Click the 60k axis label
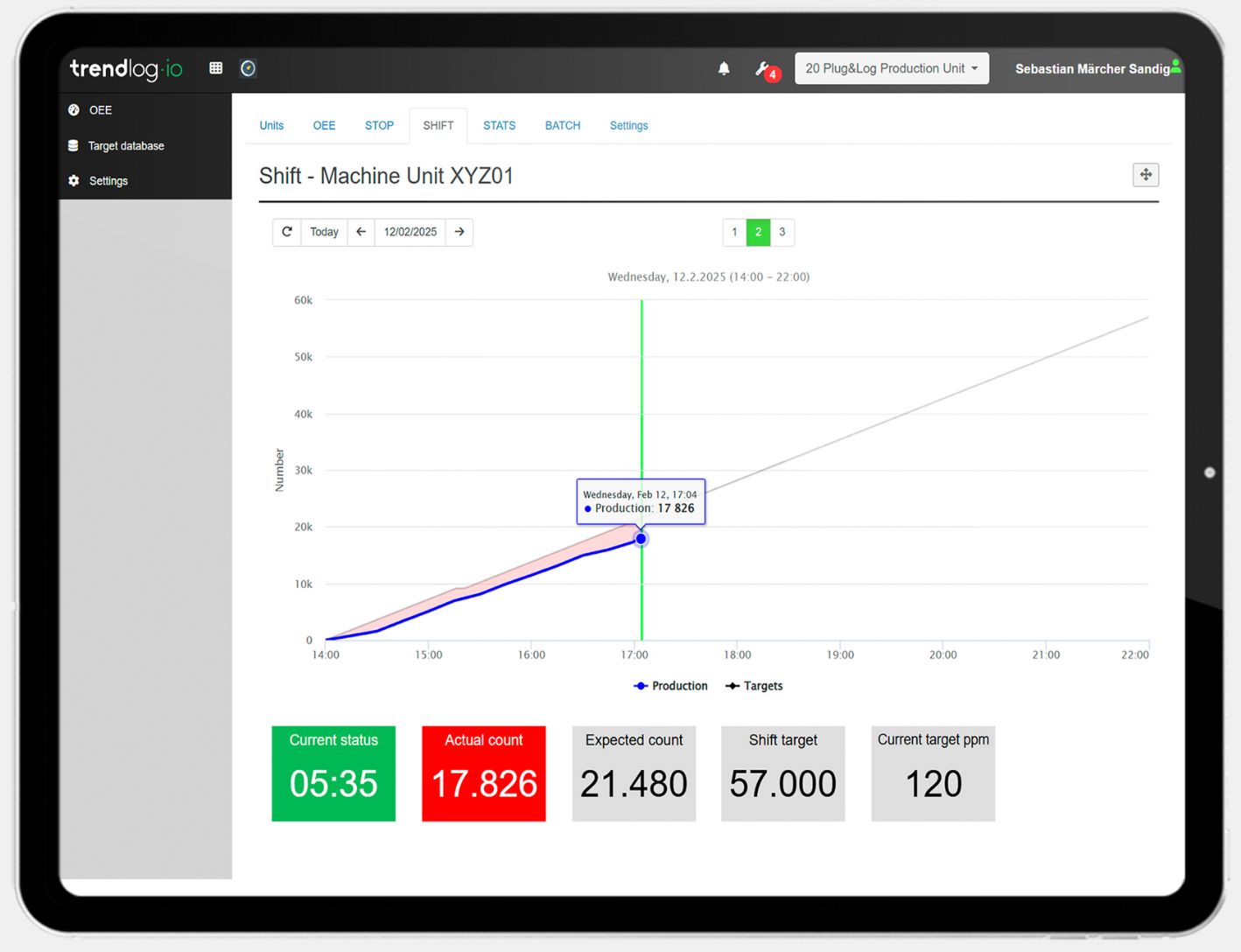This screenshot has width=1241, height=952. [303, 300]
